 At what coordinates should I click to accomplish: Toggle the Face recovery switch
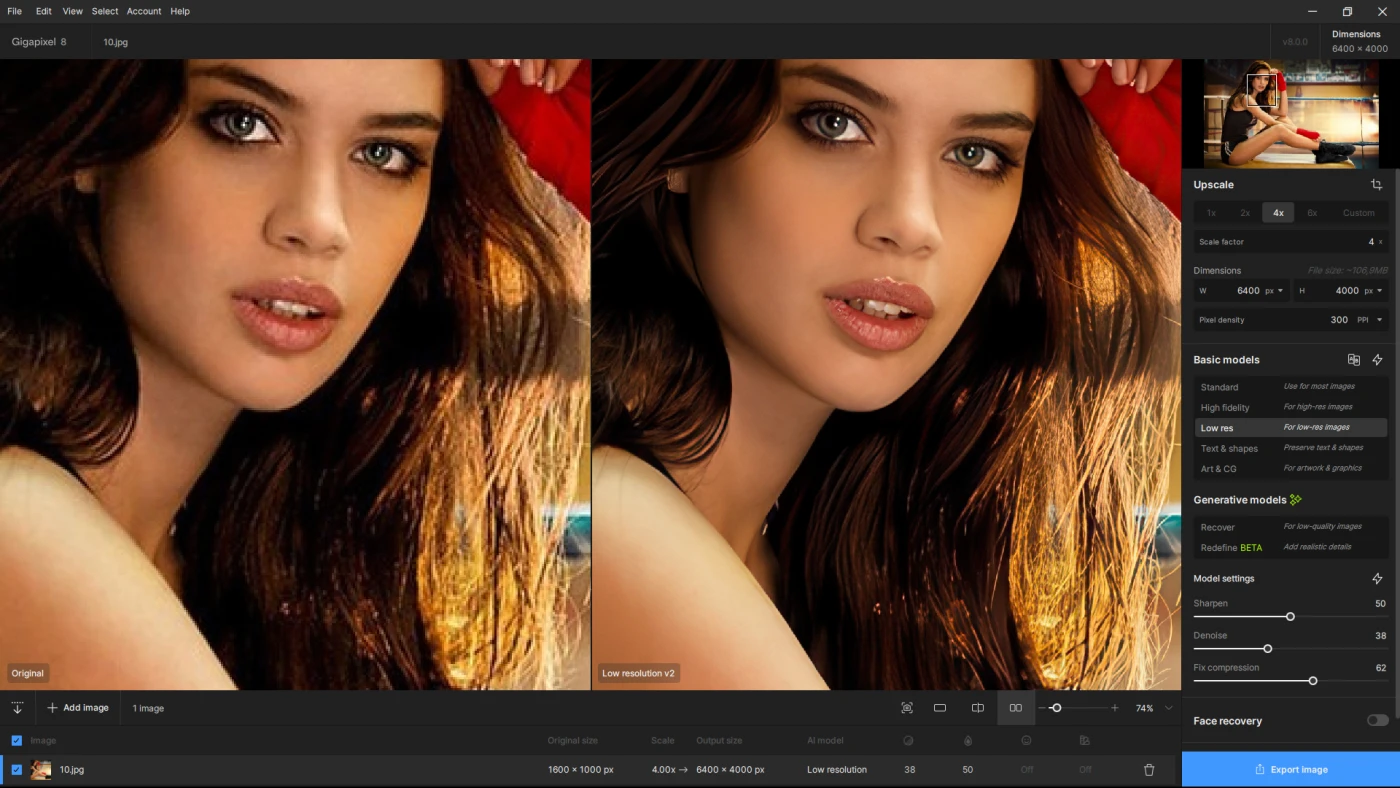point(1377,720)
